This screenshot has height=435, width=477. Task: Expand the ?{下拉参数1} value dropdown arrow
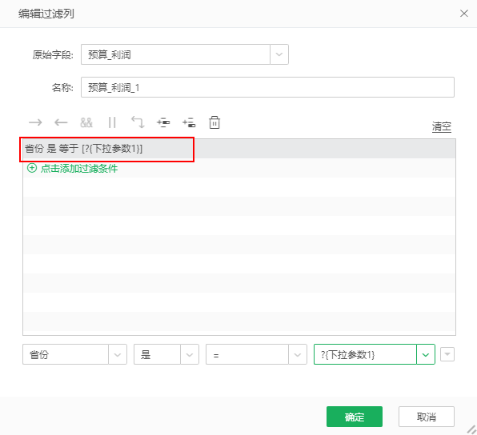[426, 354]
